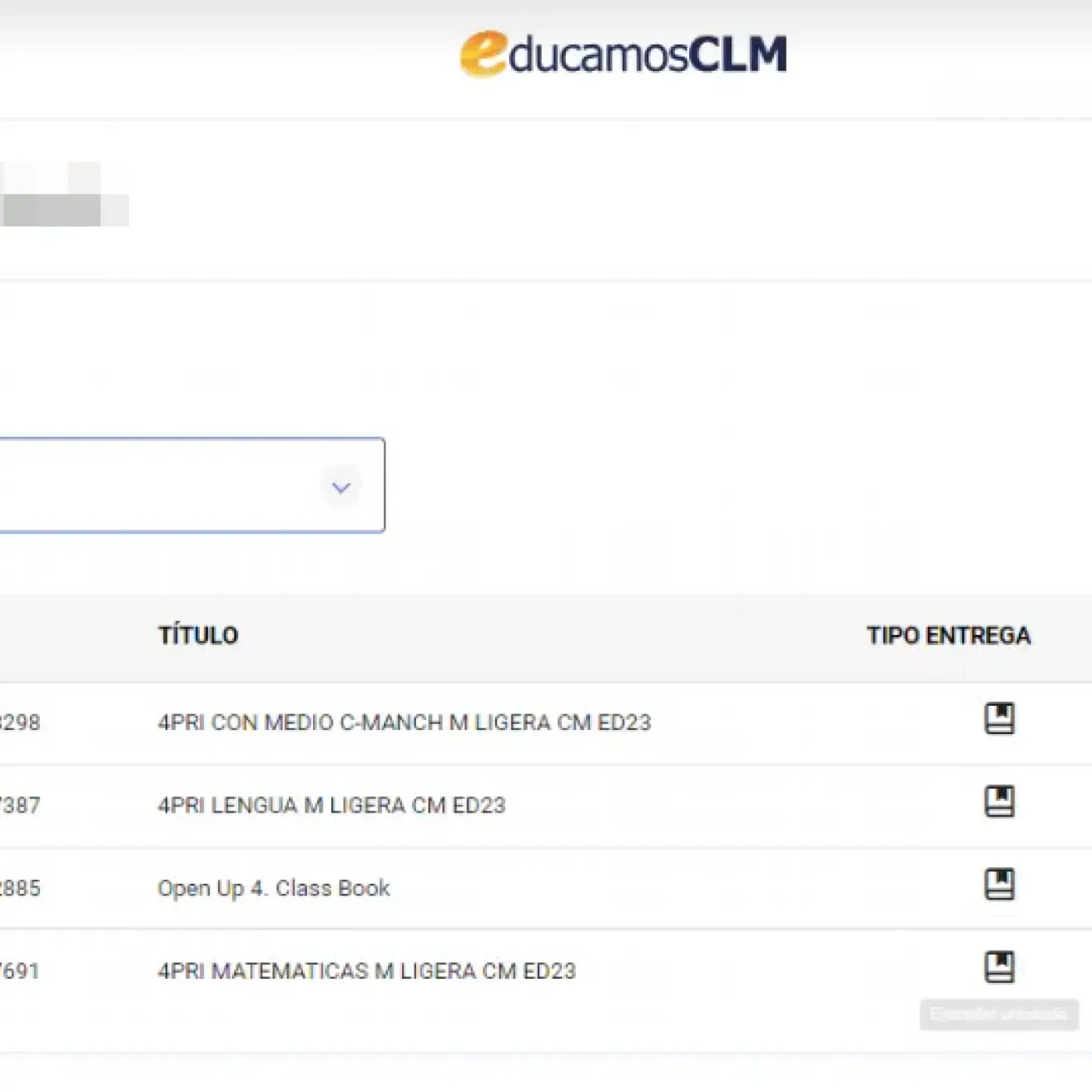Click the Open Up 4 book icon

[999, 884]
